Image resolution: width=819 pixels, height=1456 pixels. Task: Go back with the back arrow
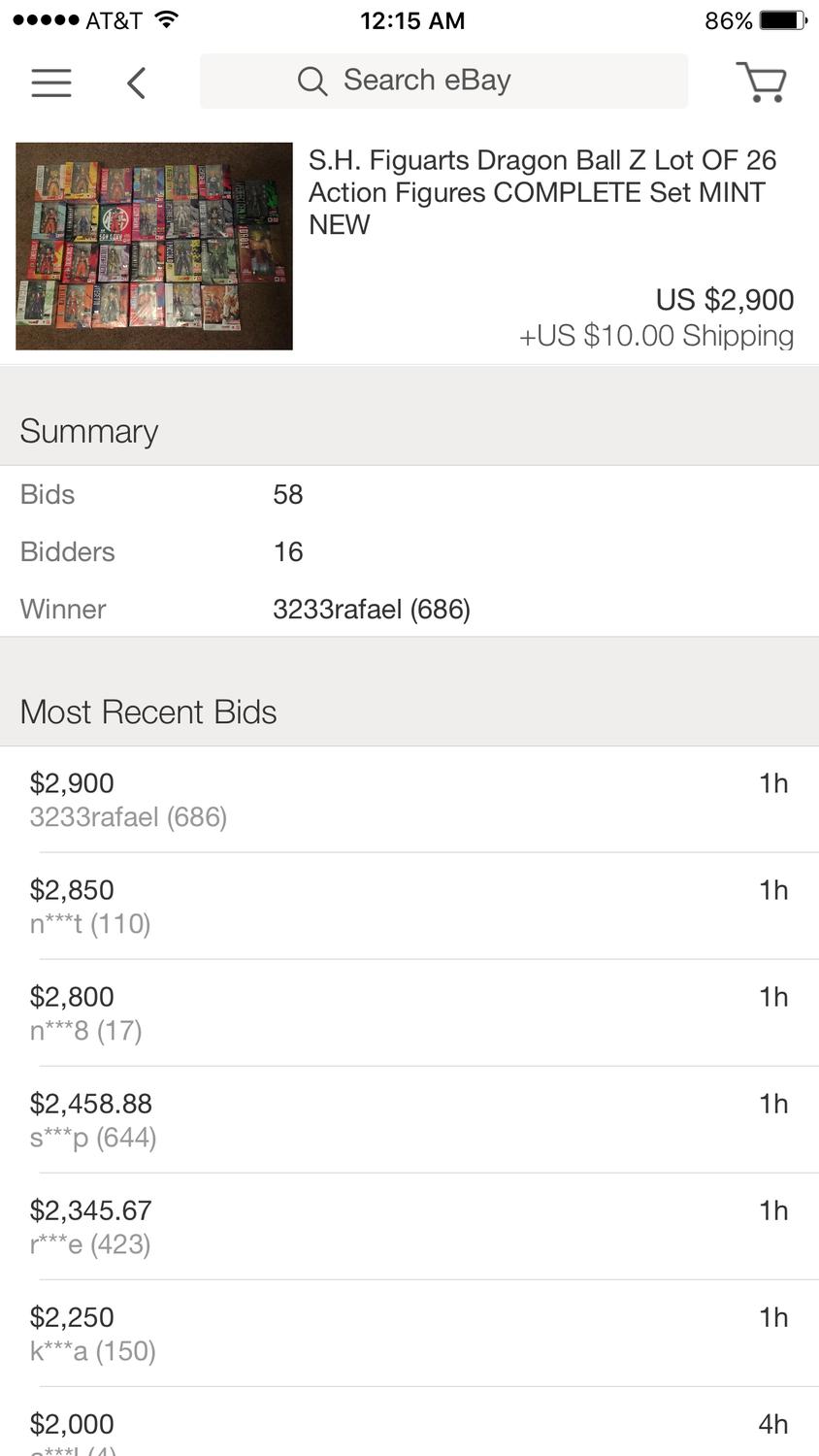tap(137, 83)
